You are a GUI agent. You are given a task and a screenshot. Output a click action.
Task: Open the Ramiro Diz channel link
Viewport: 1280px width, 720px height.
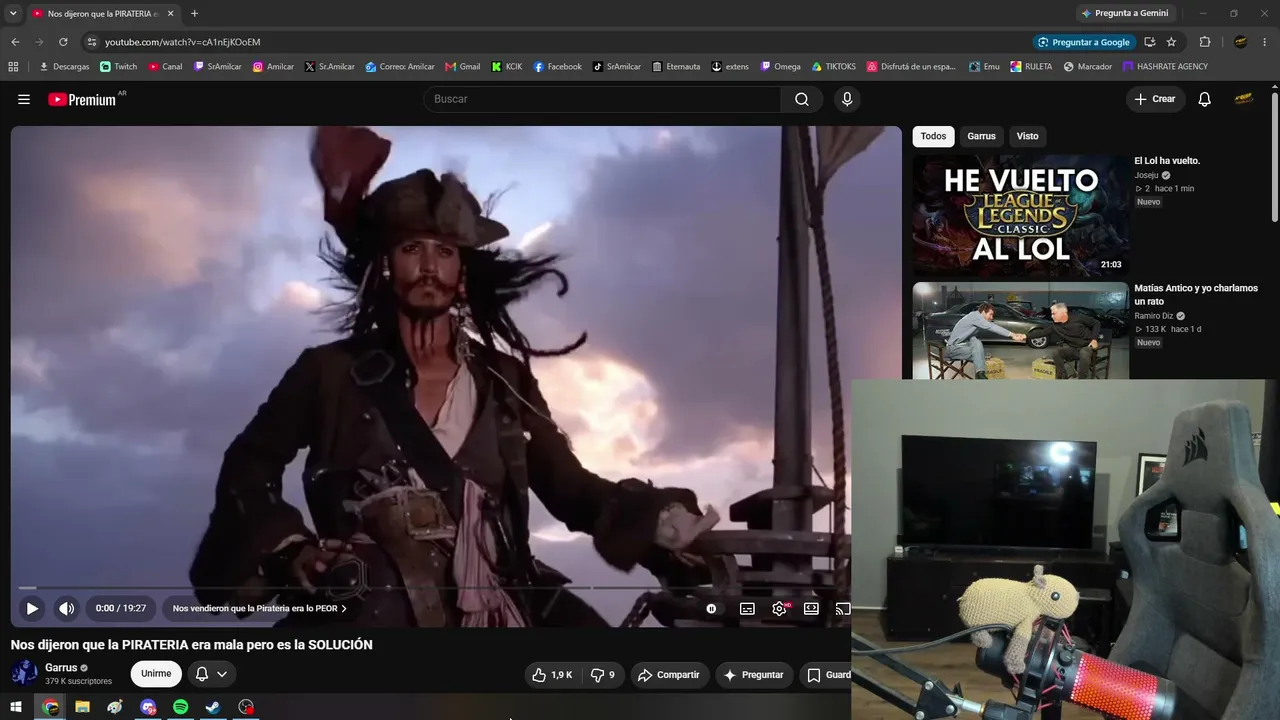pyautogui.click(x=1154, y=316)
